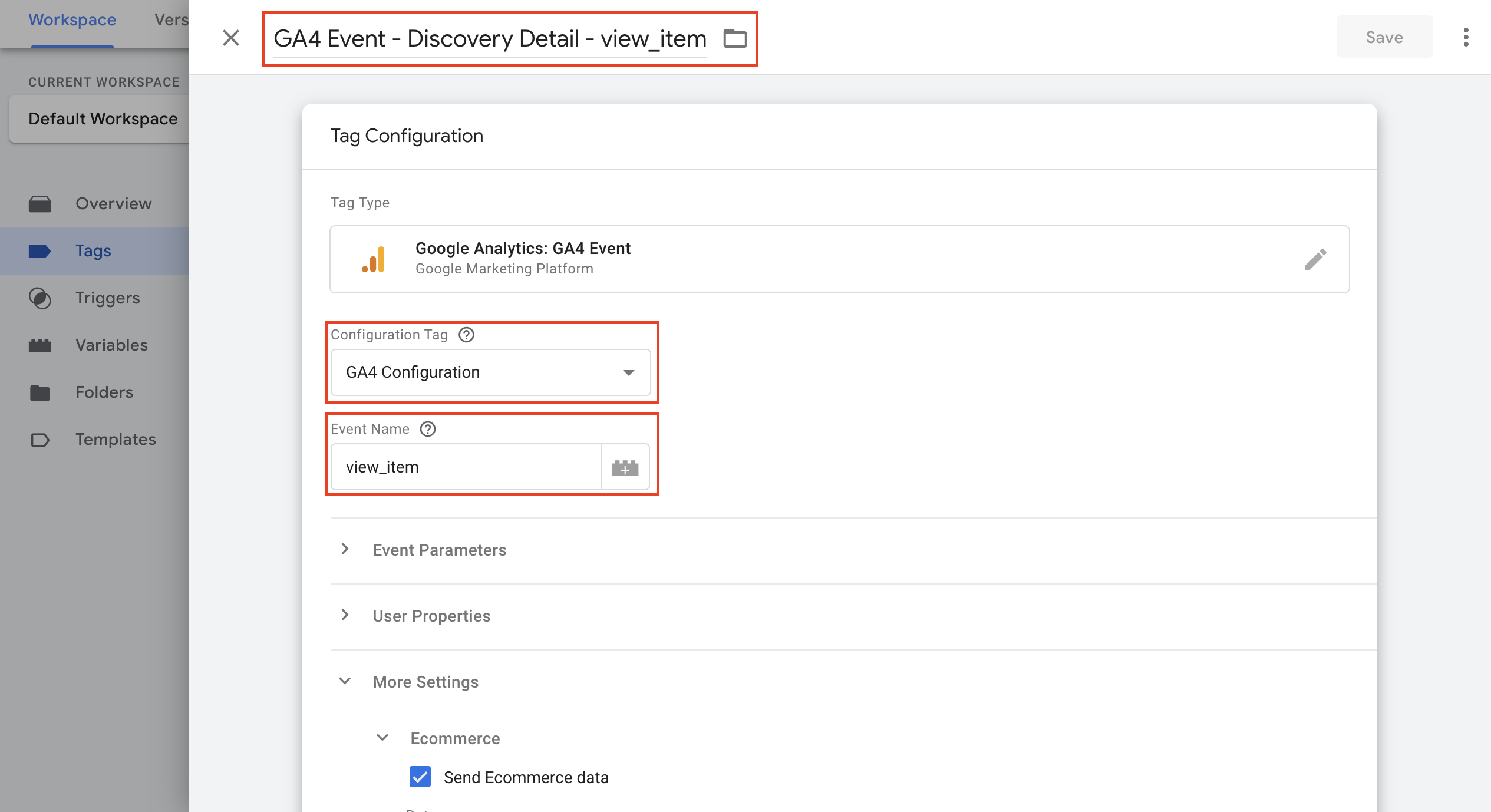Open help for Configuration Tag

(x=466, y=335)
